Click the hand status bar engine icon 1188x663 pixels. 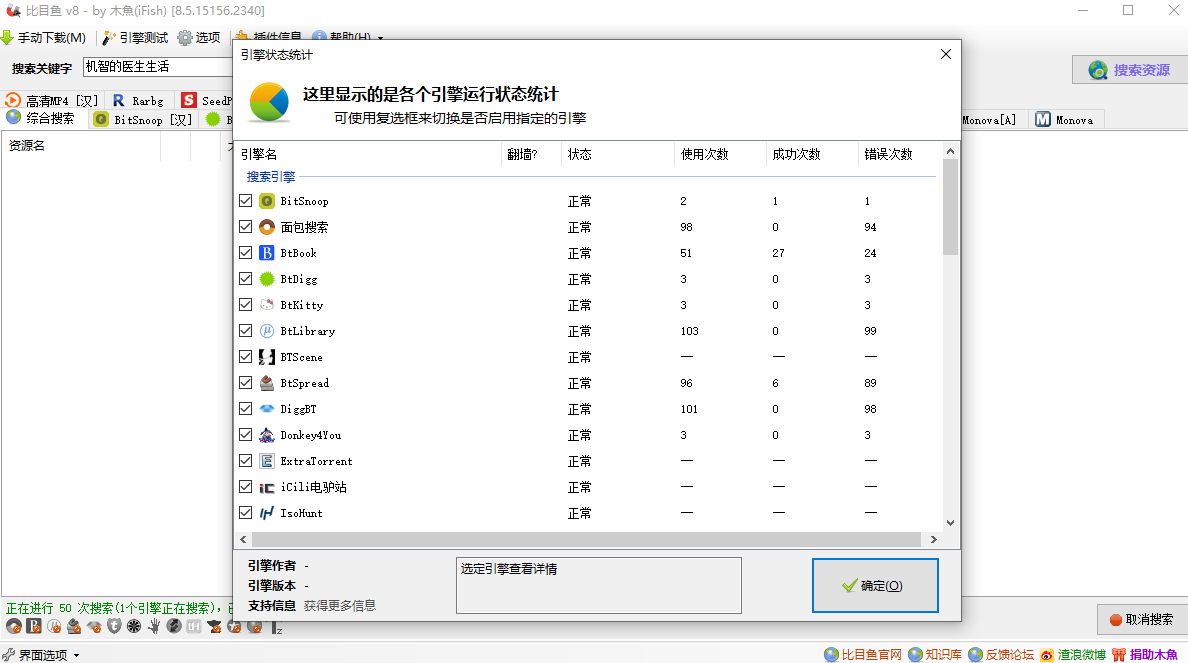154,626
